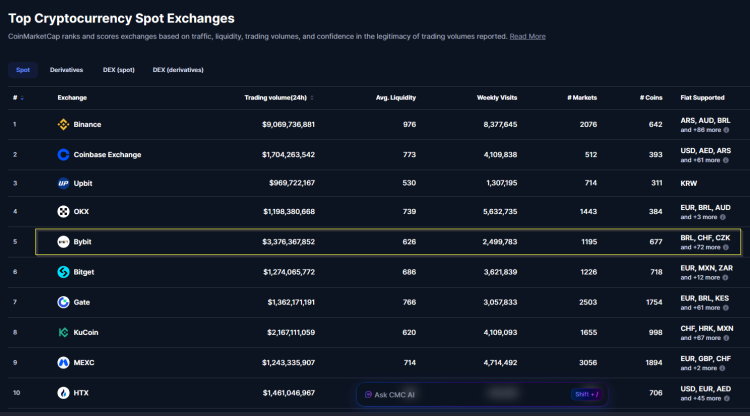Viewport: 750px width, 416px height.
Task: Switch to the Derivatives tab
Action: (x=66, y=70)
